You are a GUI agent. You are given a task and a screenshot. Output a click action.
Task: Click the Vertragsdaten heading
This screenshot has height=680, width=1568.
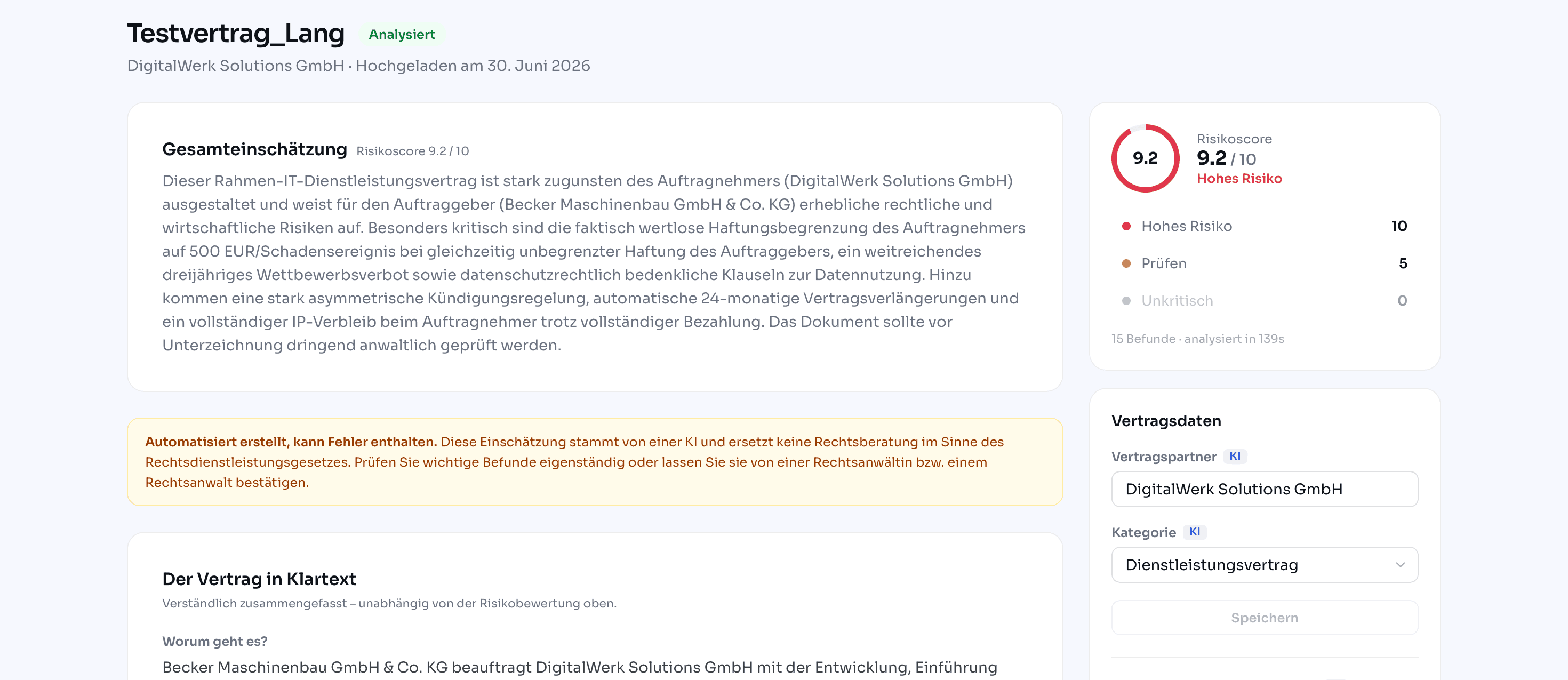pyautogui.click(x=1166, y=421)
